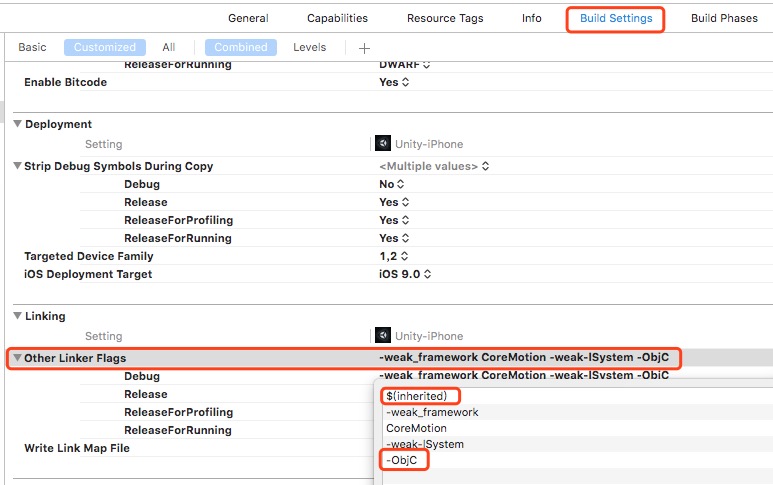Select the Basic filter
773x485 pixels.
click(32, 47)
